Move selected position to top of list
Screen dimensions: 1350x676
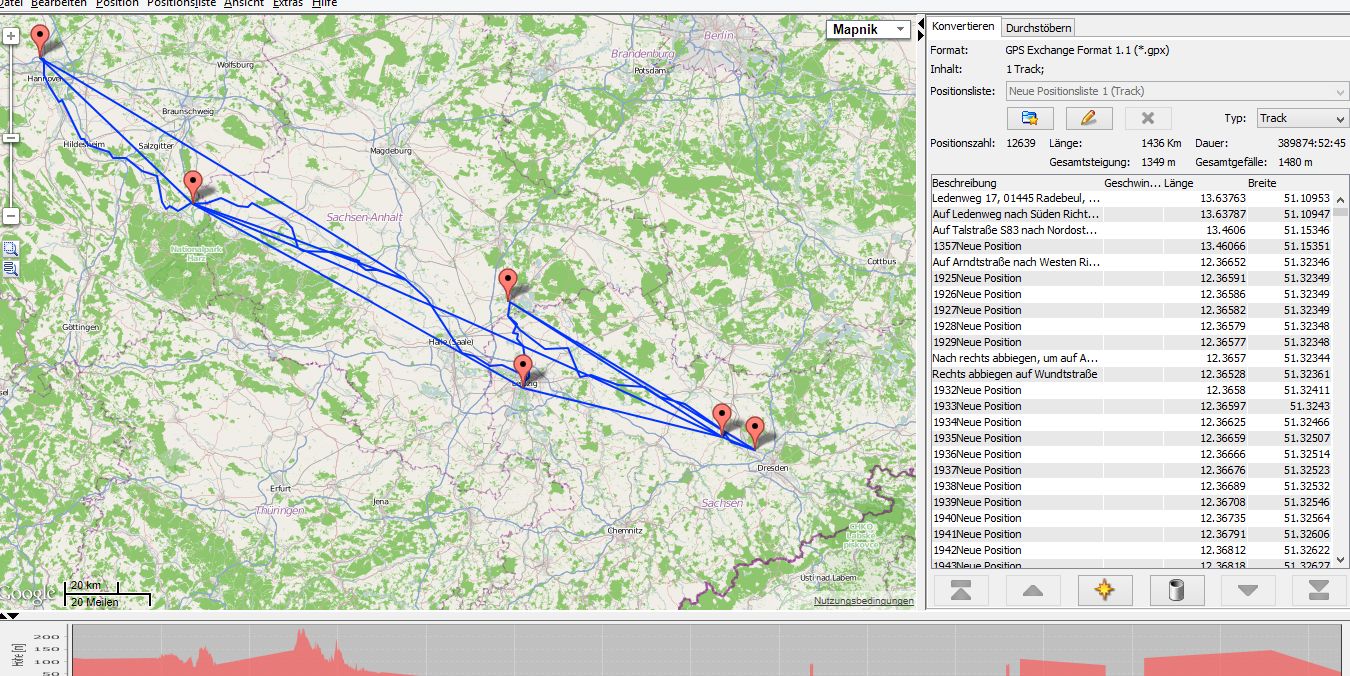pyautogui.click(x=960, y=591)
